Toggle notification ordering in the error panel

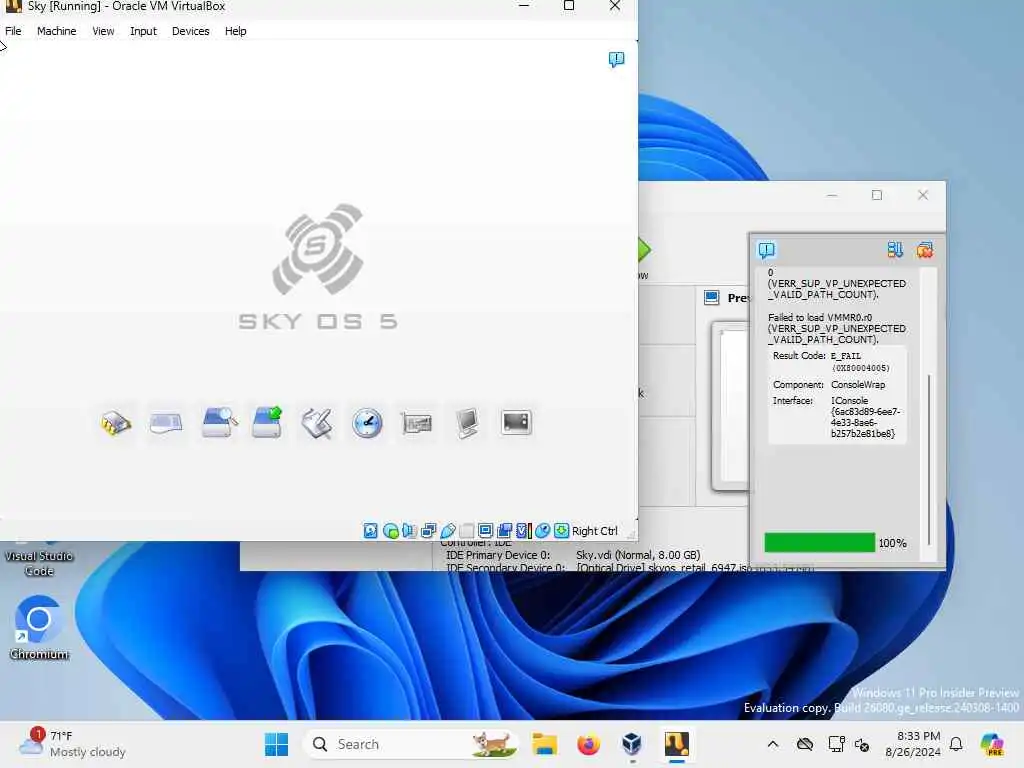click(x=895, y=250)
